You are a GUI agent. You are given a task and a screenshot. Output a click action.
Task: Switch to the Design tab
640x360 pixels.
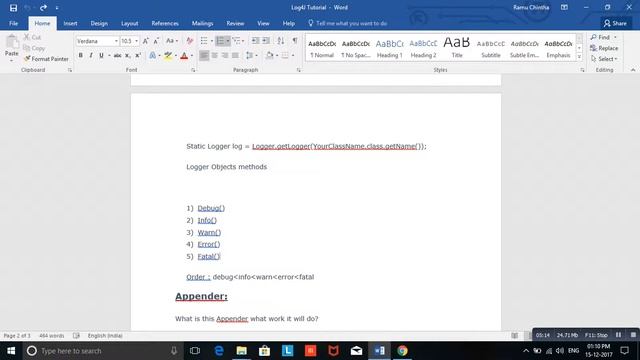click(99, 24)
